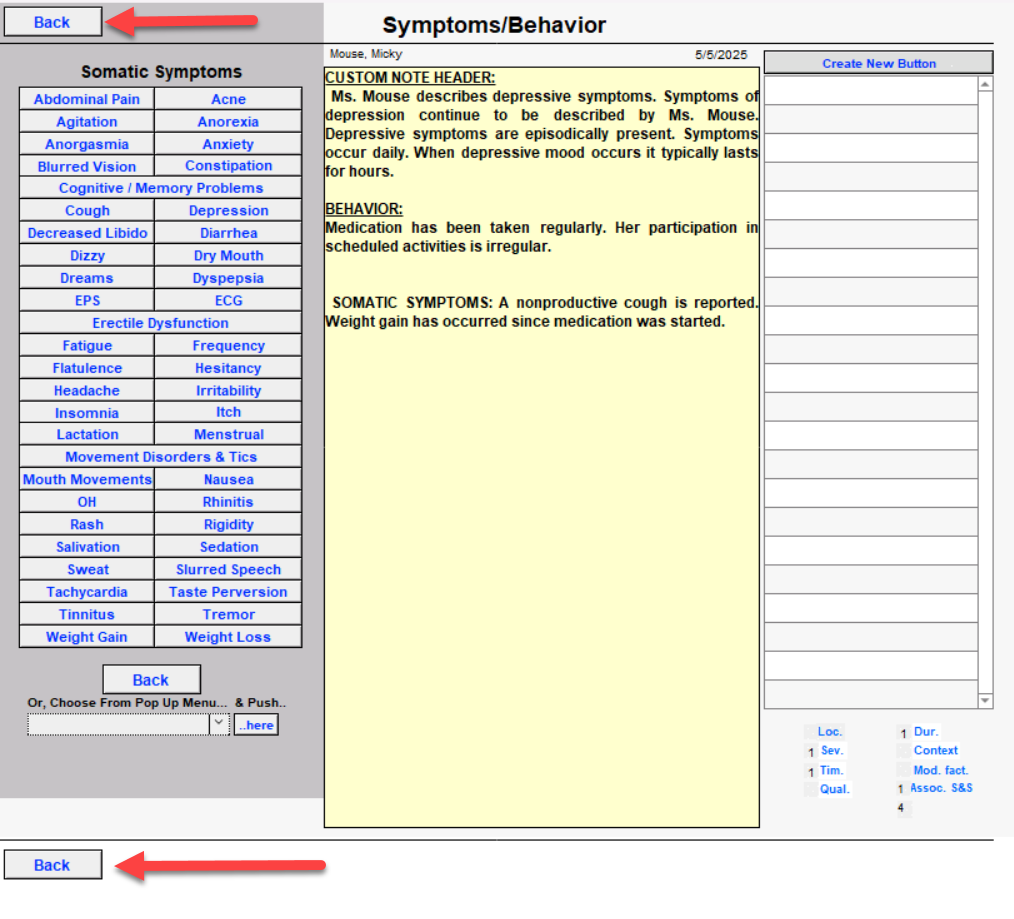The height and width of the screenshot is (919, 1014).
Task: Click the Back button at top left
Action: (52, 22)
